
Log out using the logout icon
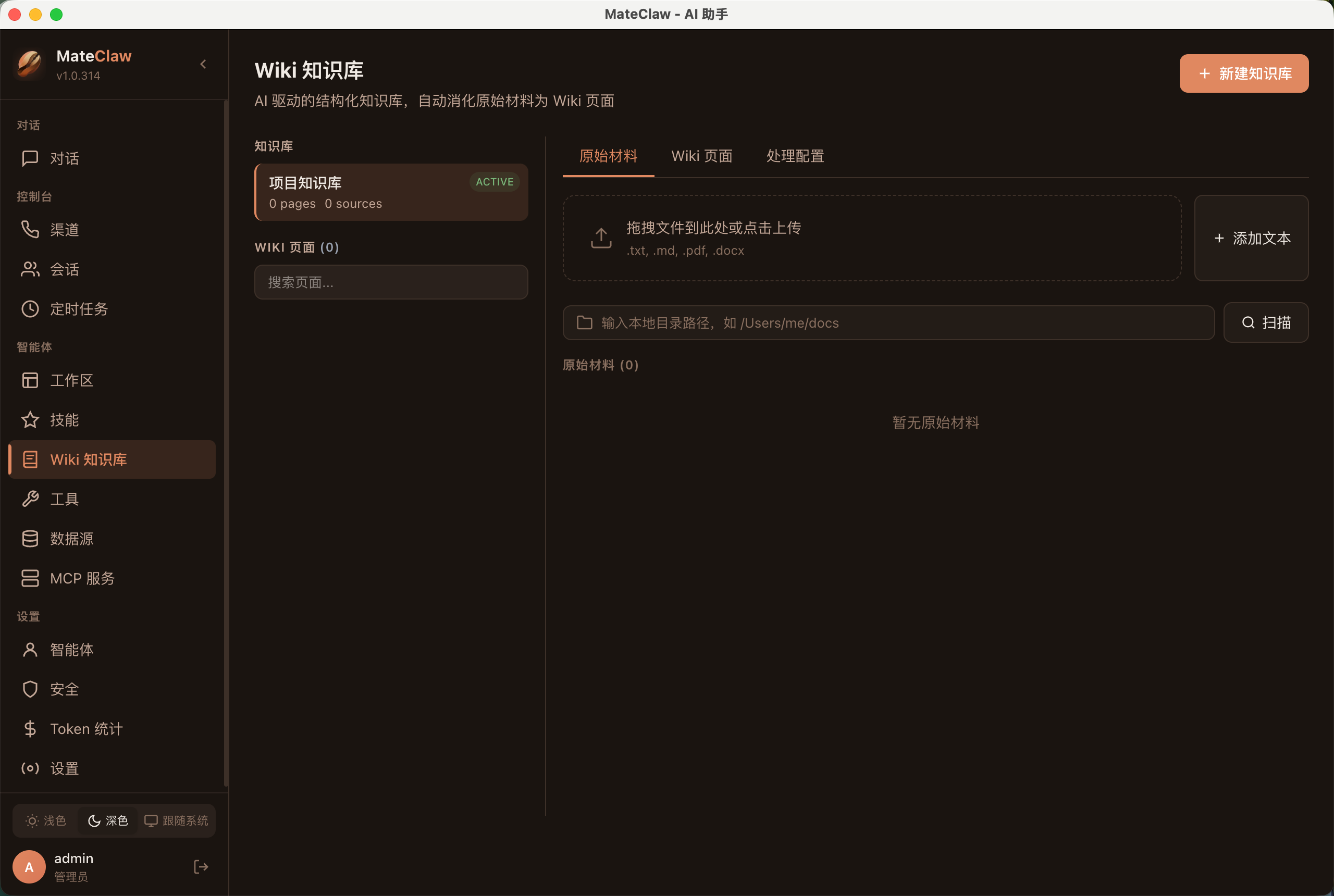tap(201, 866)
